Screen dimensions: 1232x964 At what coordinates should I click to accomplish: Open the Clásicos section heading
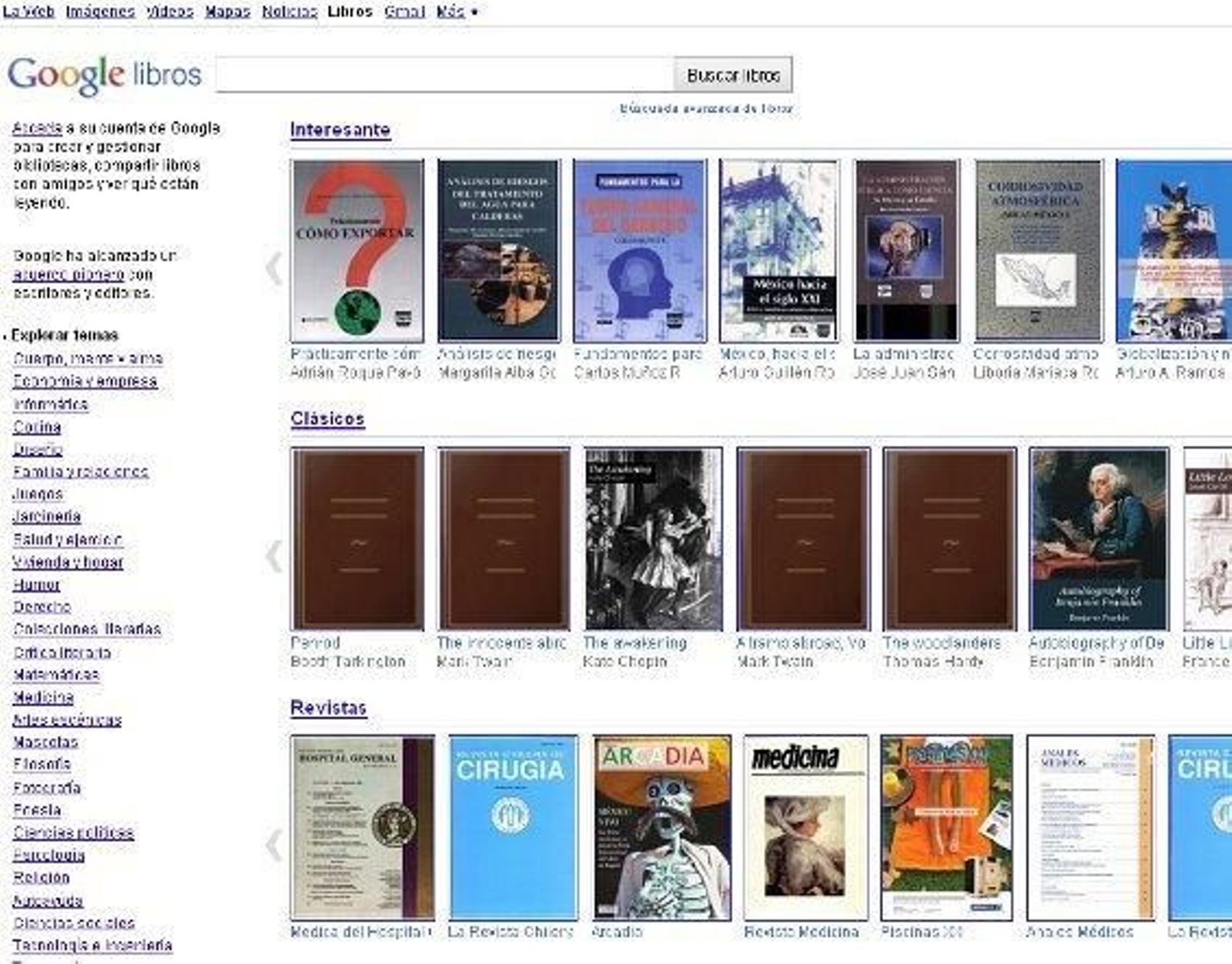click(326, 419)
